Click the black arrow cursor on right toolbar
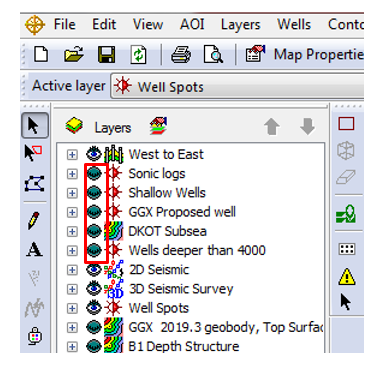The width and height of the screenshot is (378, 365). 345,301
